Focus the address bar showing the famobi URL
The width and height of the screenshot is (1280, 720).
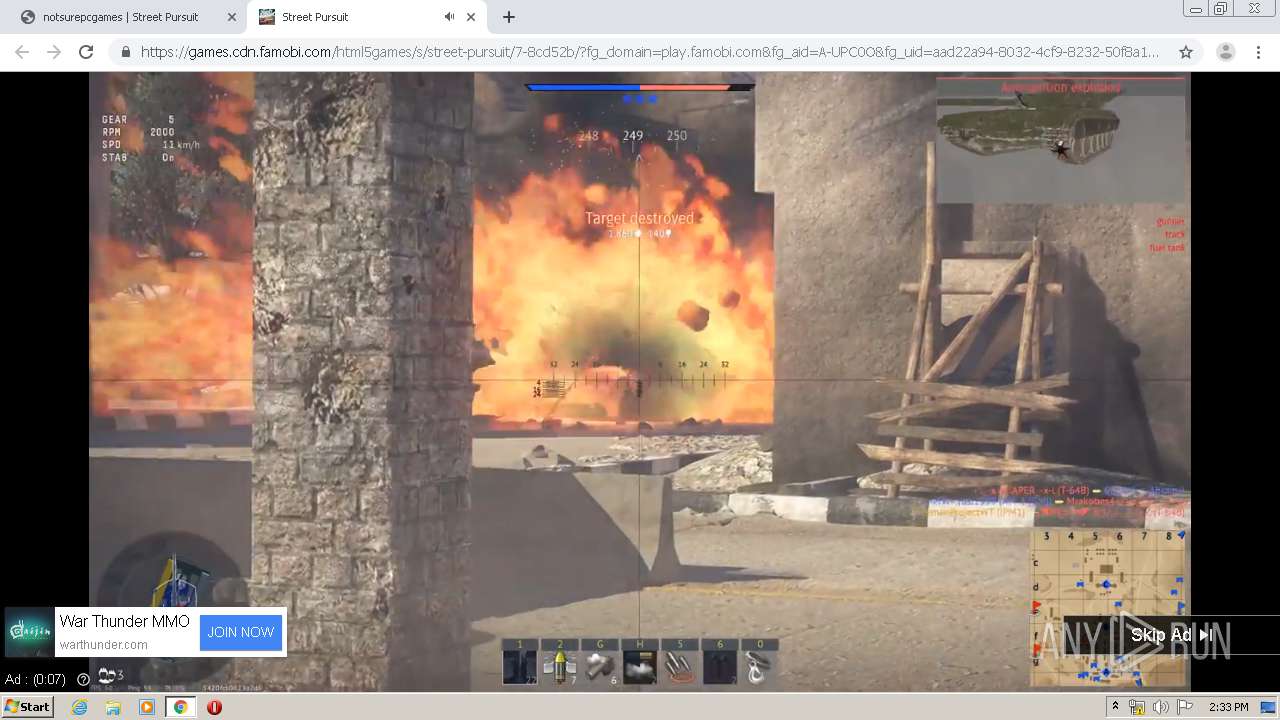click(650, 52)
